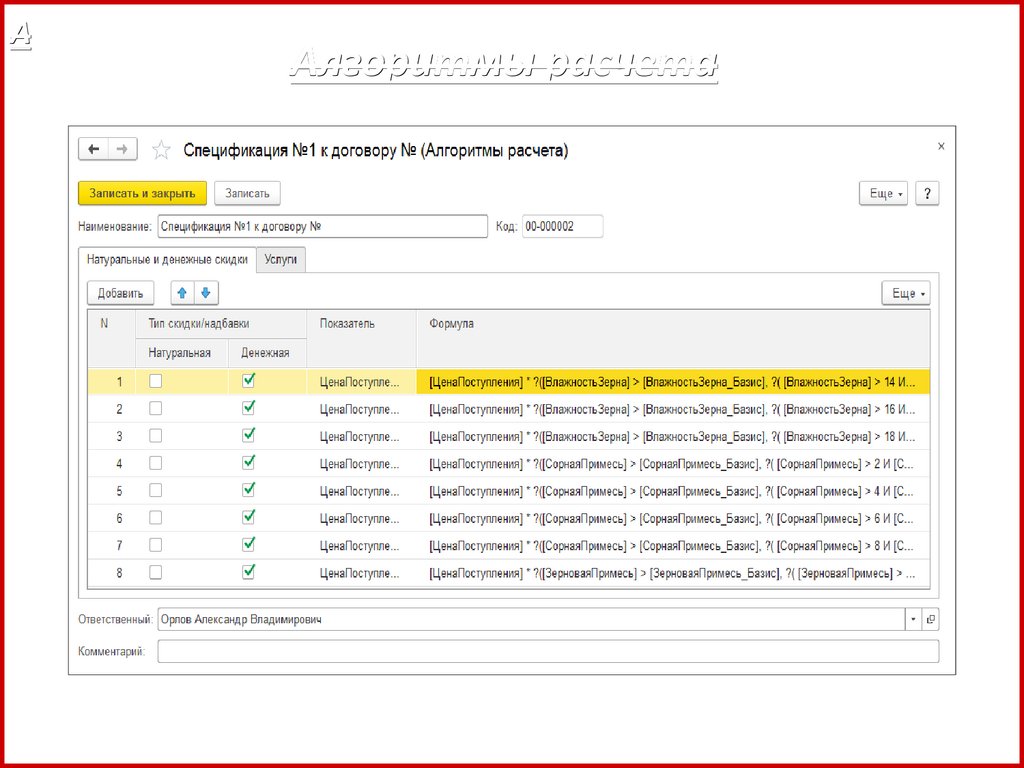Click the forward navigation arrow
The height and width of the screenshot is (768, 1024).
point(122,149)
